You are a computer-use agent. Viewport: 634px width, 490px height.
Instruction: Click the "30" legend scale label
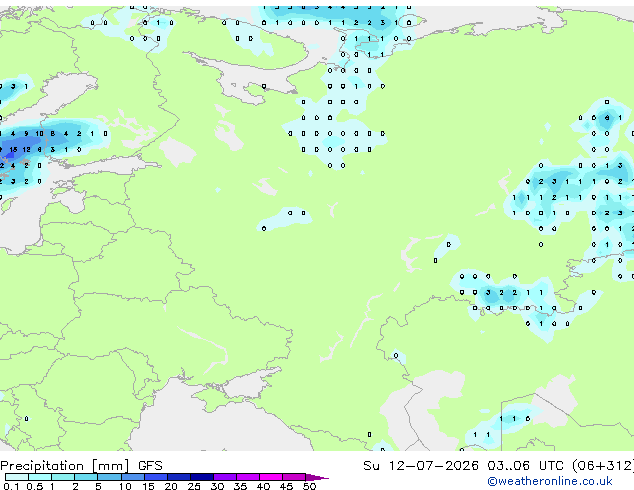pos(217,486)
